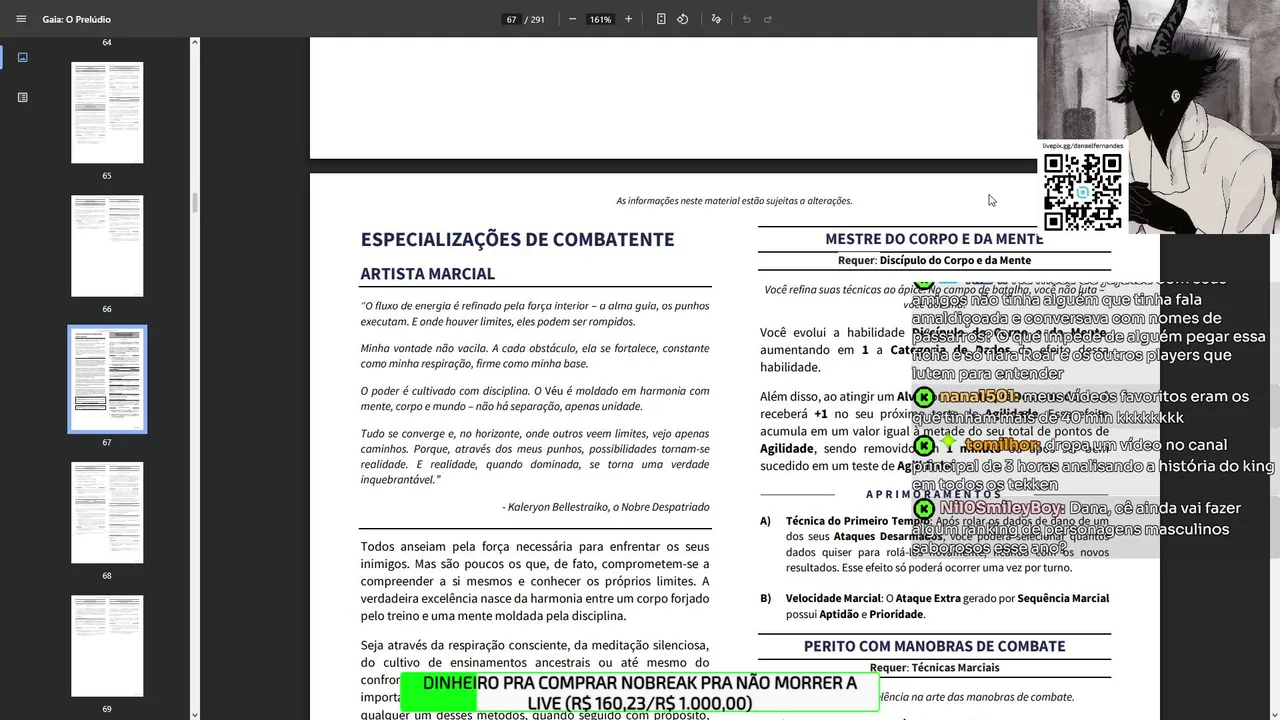Image resolution: width=1280 pixels, height=720 pixels.
Task: Select the highlighted page 67 thumbnail
Action: 107,379
